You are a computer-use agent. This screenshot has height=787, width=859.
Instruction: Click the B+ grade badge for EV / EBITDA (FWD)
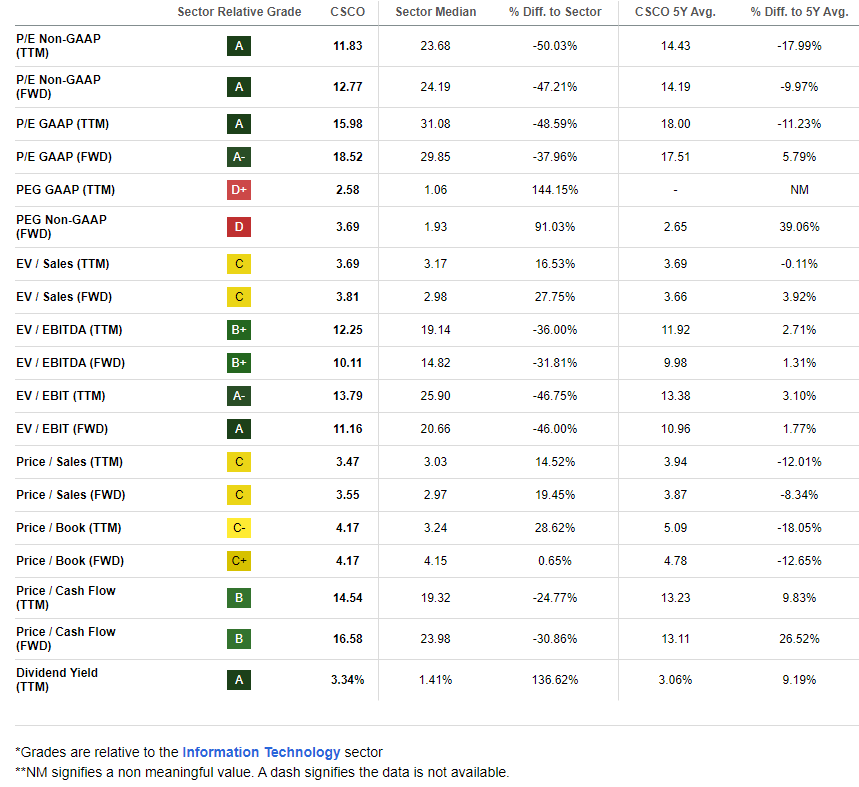point(239,363)
